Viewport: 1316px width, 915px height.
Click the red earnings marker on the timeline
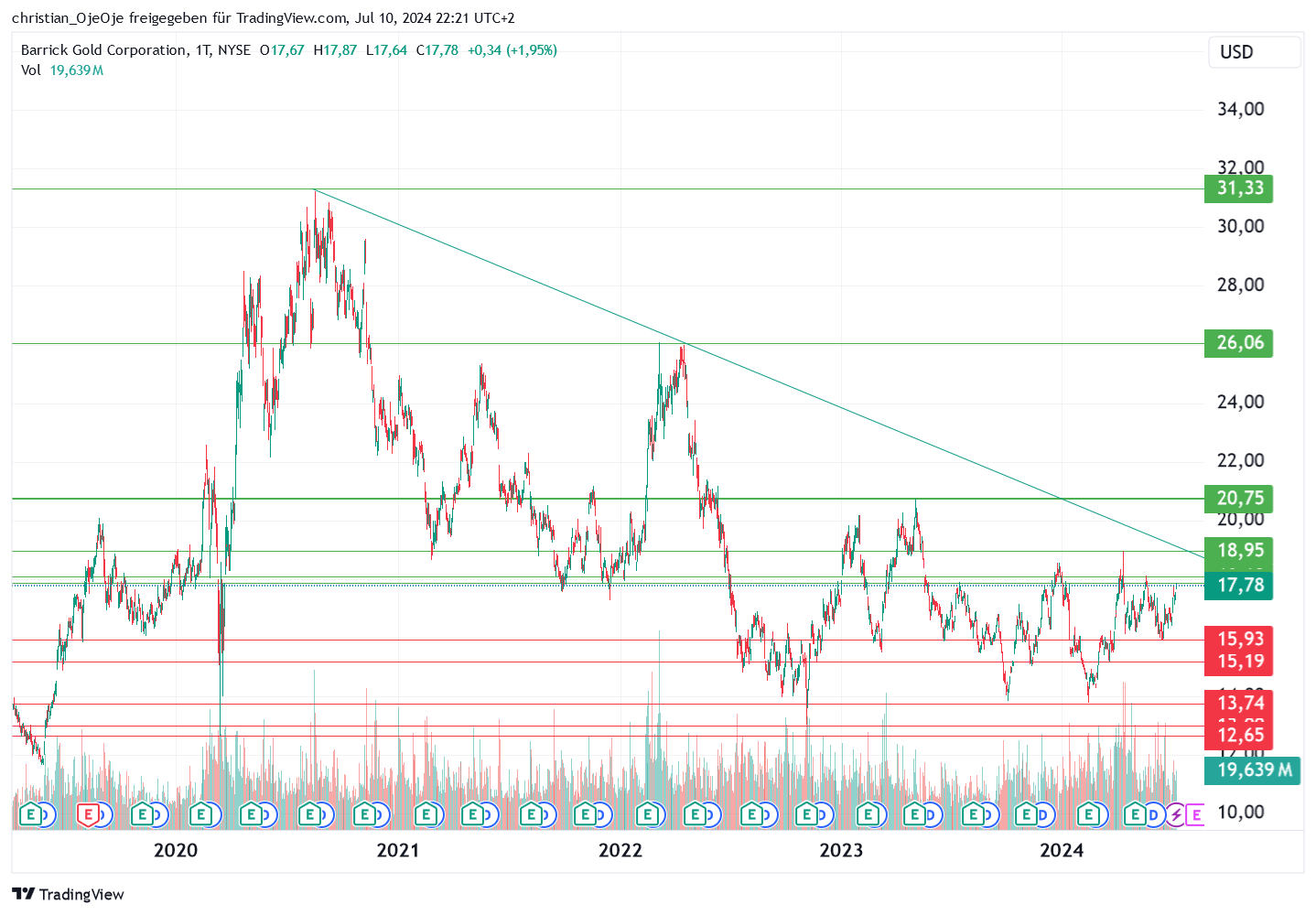pyautogui.click(x=87, y=813)
